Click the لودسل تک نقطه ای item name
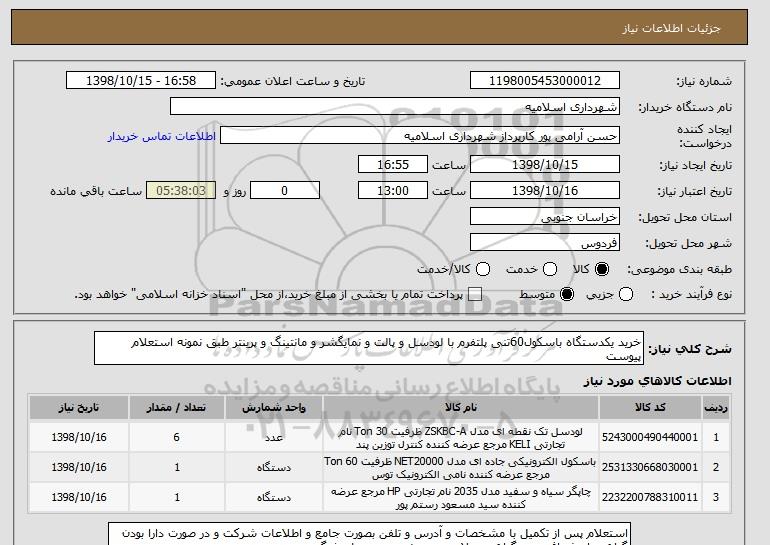Image resolution: width=770 pixels, height=545 pixels. click(x=461, y=437)
